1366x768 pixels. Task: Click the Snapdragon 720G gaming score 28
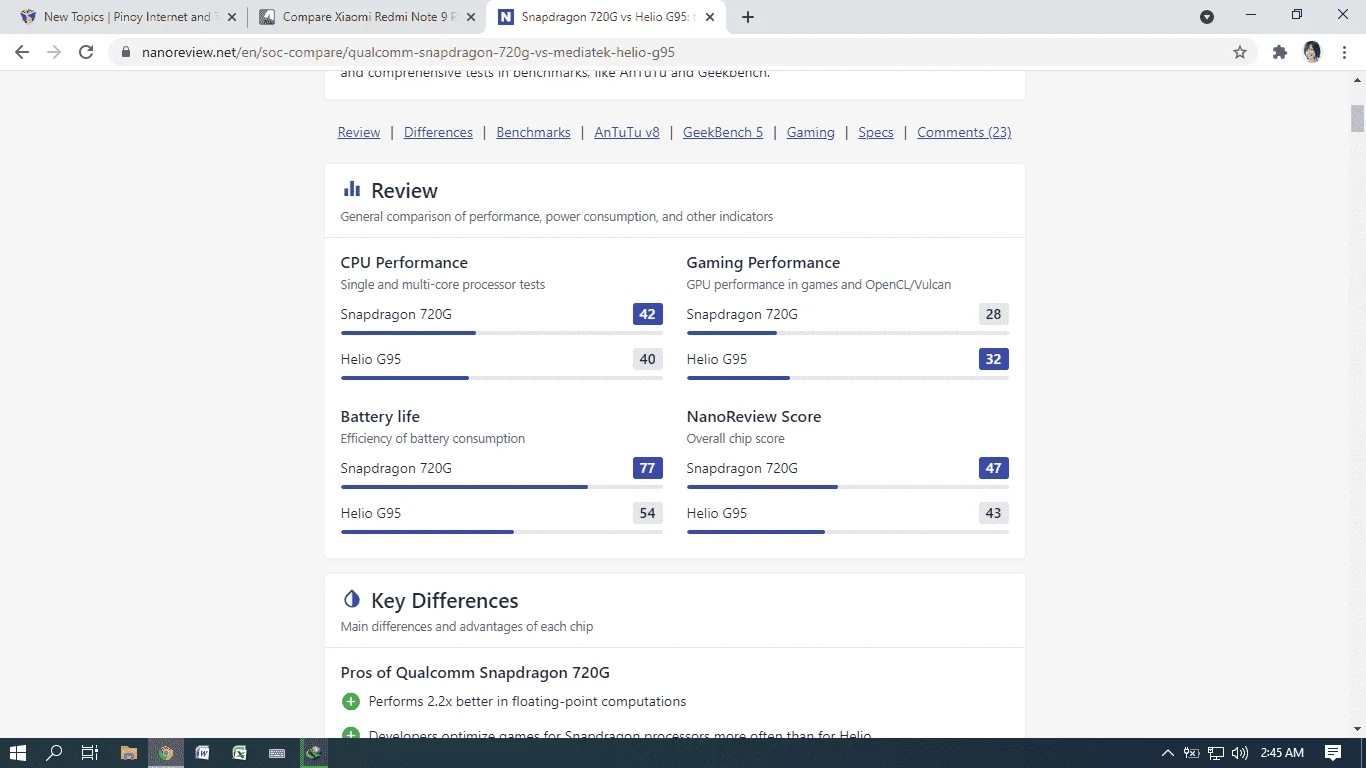coord(994,314)
